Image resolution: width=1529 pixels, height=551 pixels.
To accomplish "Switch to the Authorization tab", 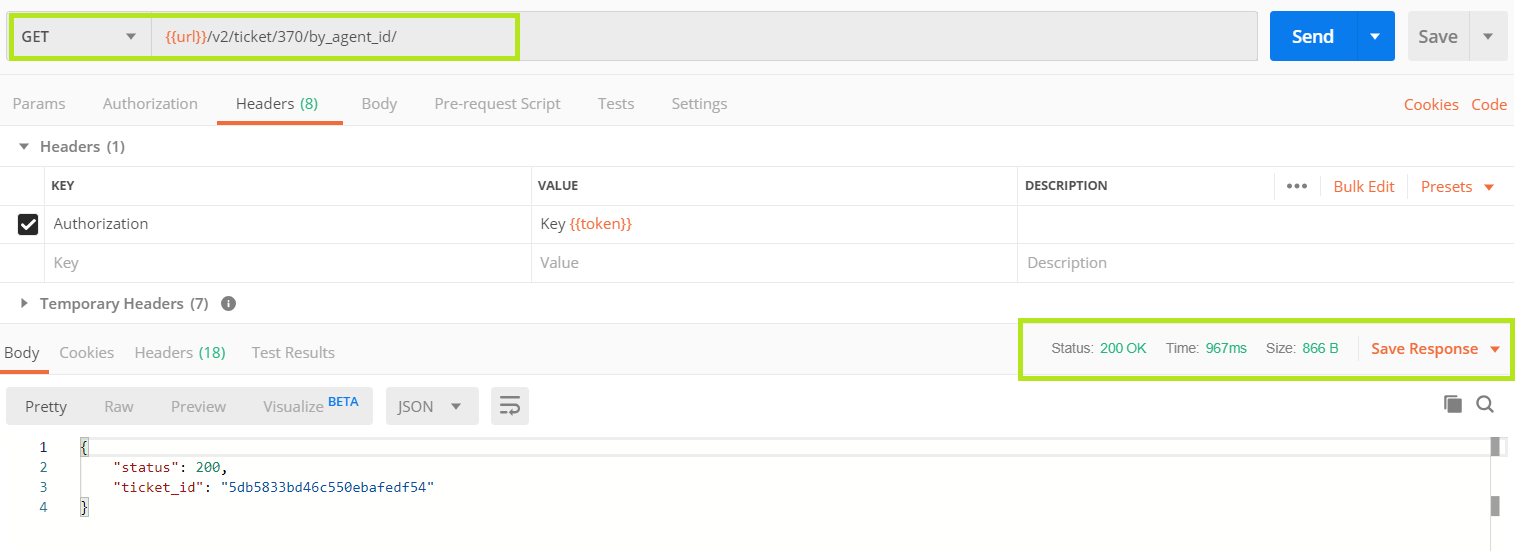I will [x=150, y=103].
